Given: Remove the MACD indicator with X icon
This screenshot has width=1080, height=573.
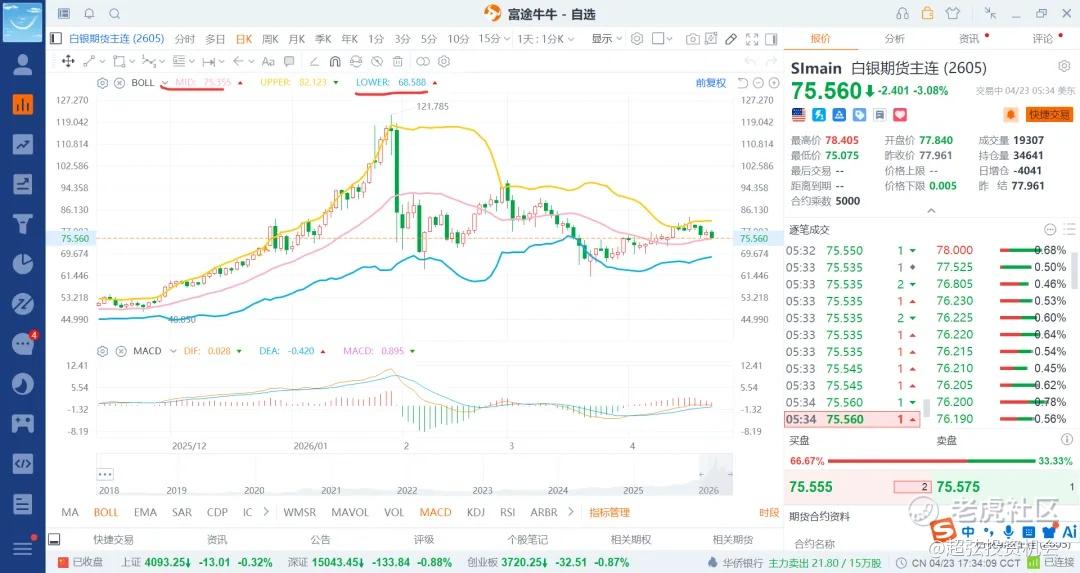Looking at the screenshot, I should pos(119,351).
